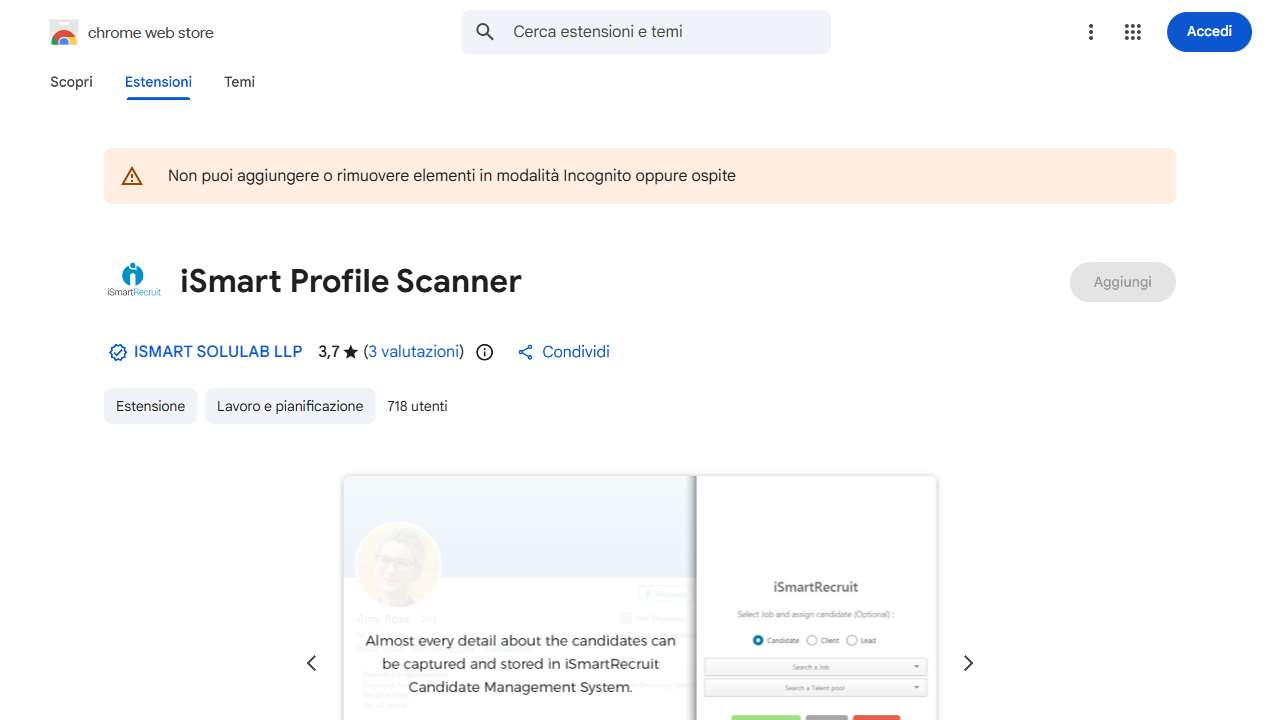Open the three-dot more options menu
Image resolution: width=1280 pixels, height=720 pixels.
point(1090,31)
